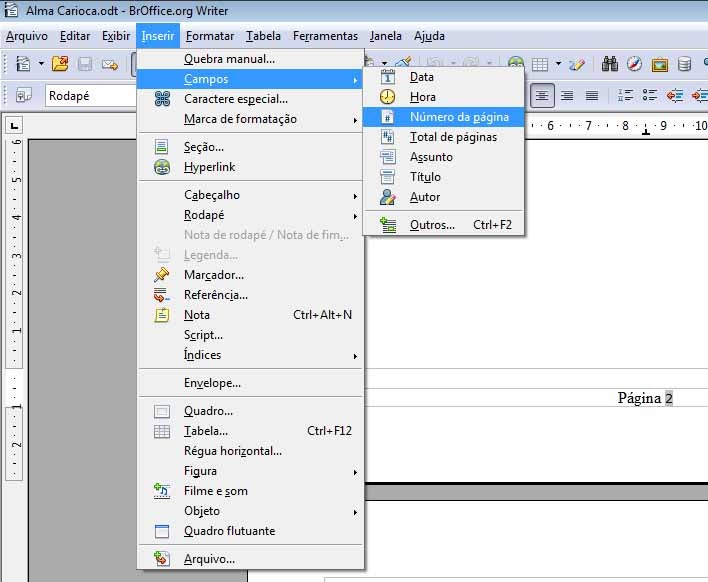The width and height of the screenshot is (708, 582).
Task: Select Tabela... entry with Ctrl+F12
Action: (250, 431)
